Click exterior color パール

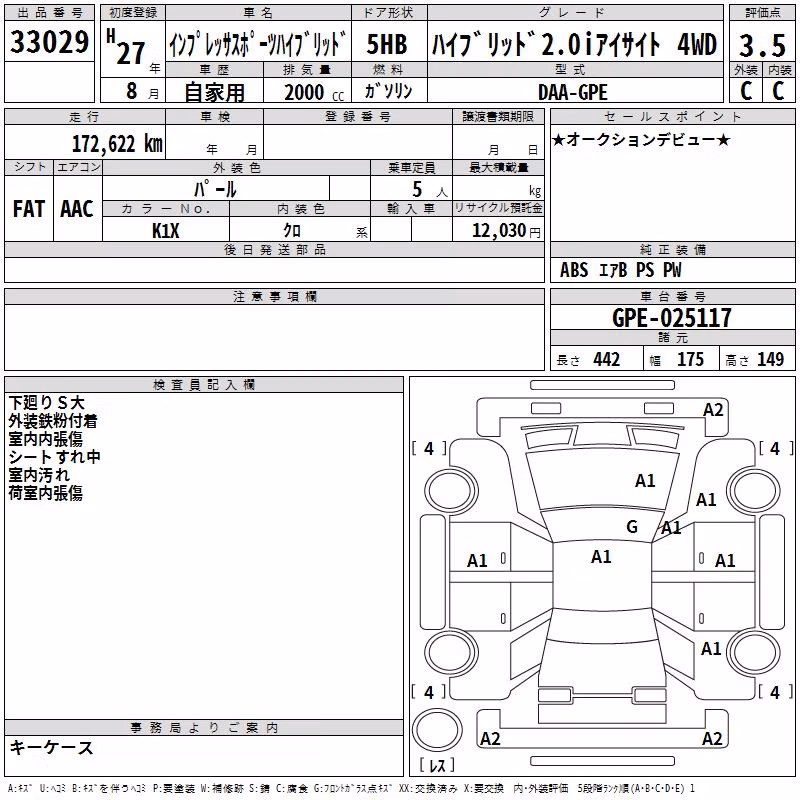pyautogui.click(x=215, y=189)
